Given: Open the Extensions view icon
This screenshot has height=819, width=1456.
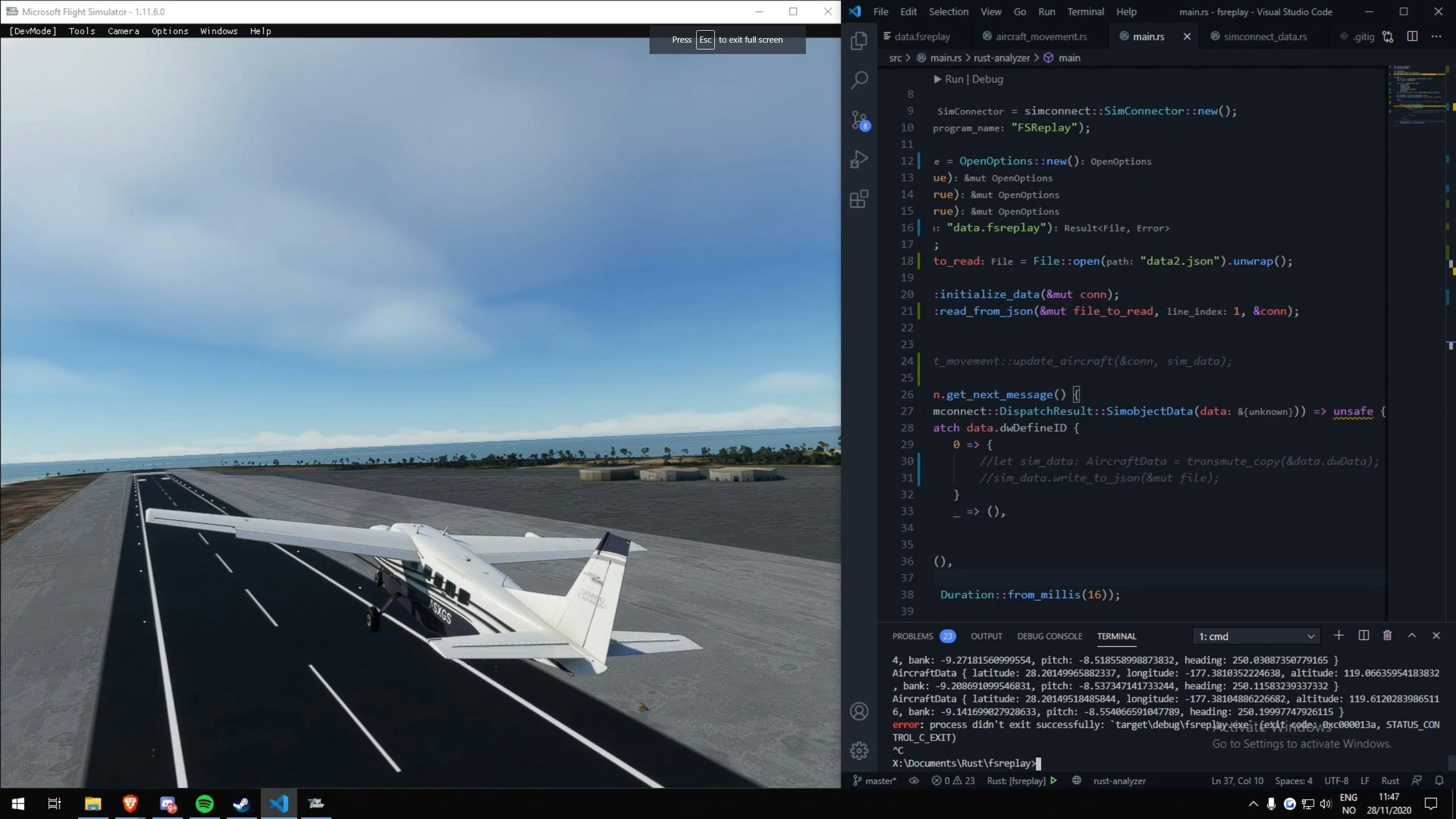Looking at the screenshot, I should 859,199.
